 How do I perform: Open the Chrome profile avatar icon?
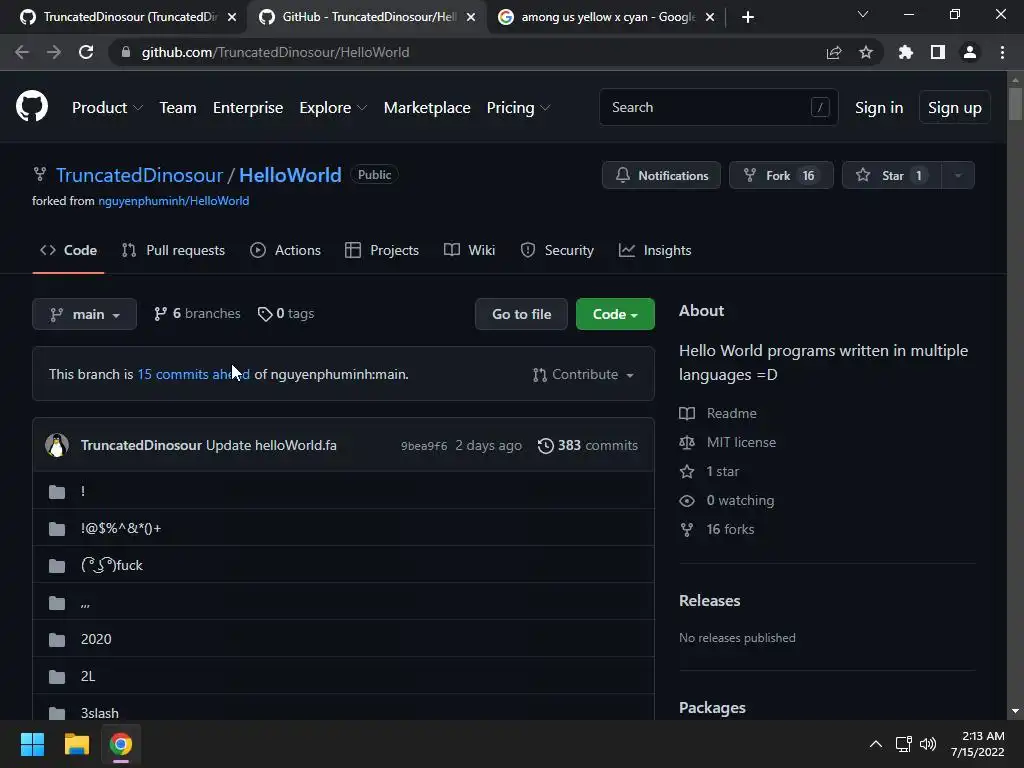click(970, 52)
